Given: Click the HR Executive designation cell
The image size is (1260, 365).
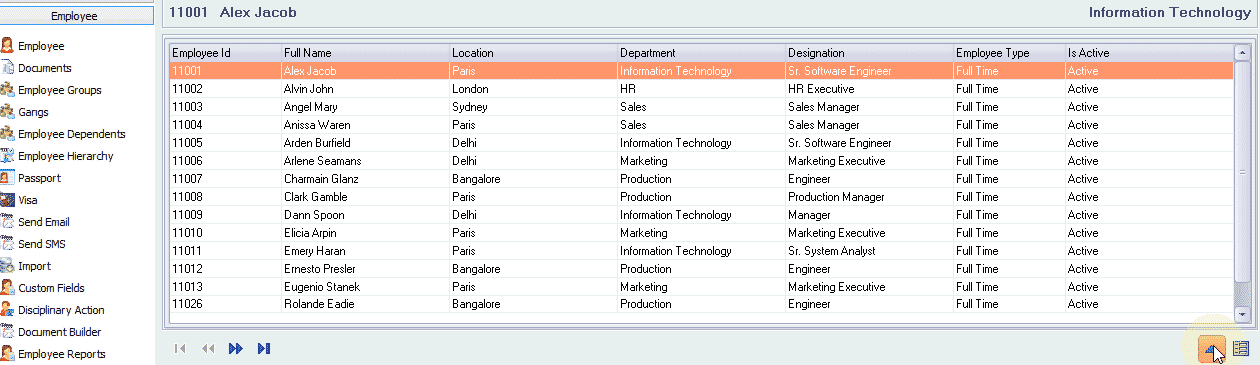Looking at the screenshot, I should 869,89.
